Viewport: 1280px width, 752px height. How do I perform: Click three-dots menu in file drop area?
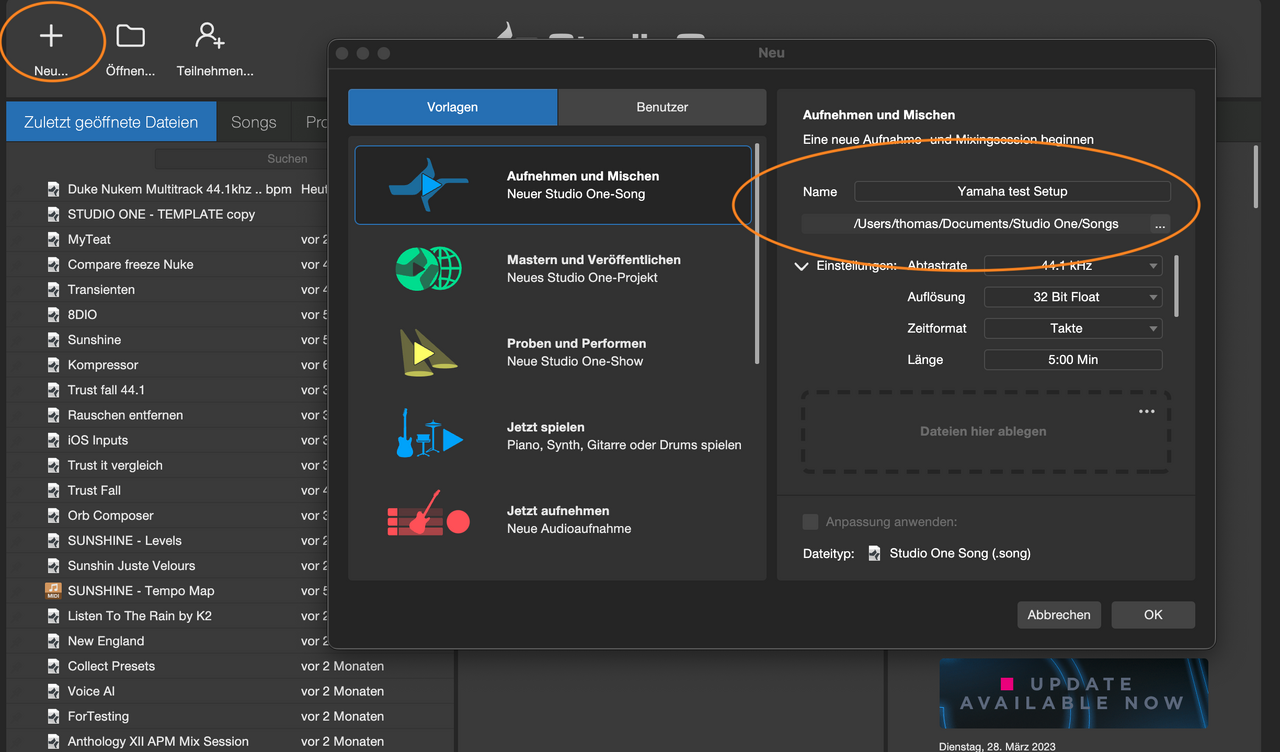(1147, 412)
